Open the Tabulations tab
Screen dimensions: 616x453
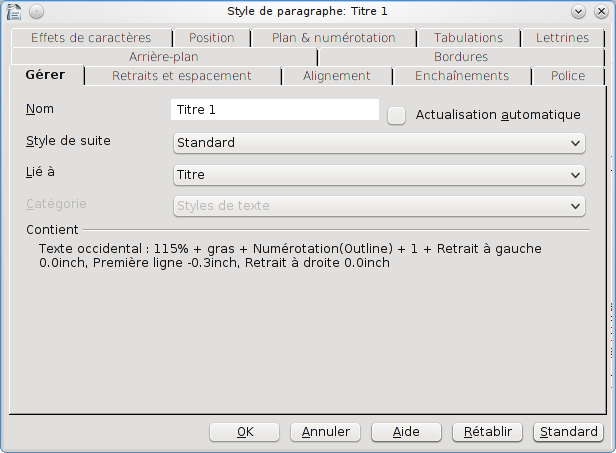468,38
